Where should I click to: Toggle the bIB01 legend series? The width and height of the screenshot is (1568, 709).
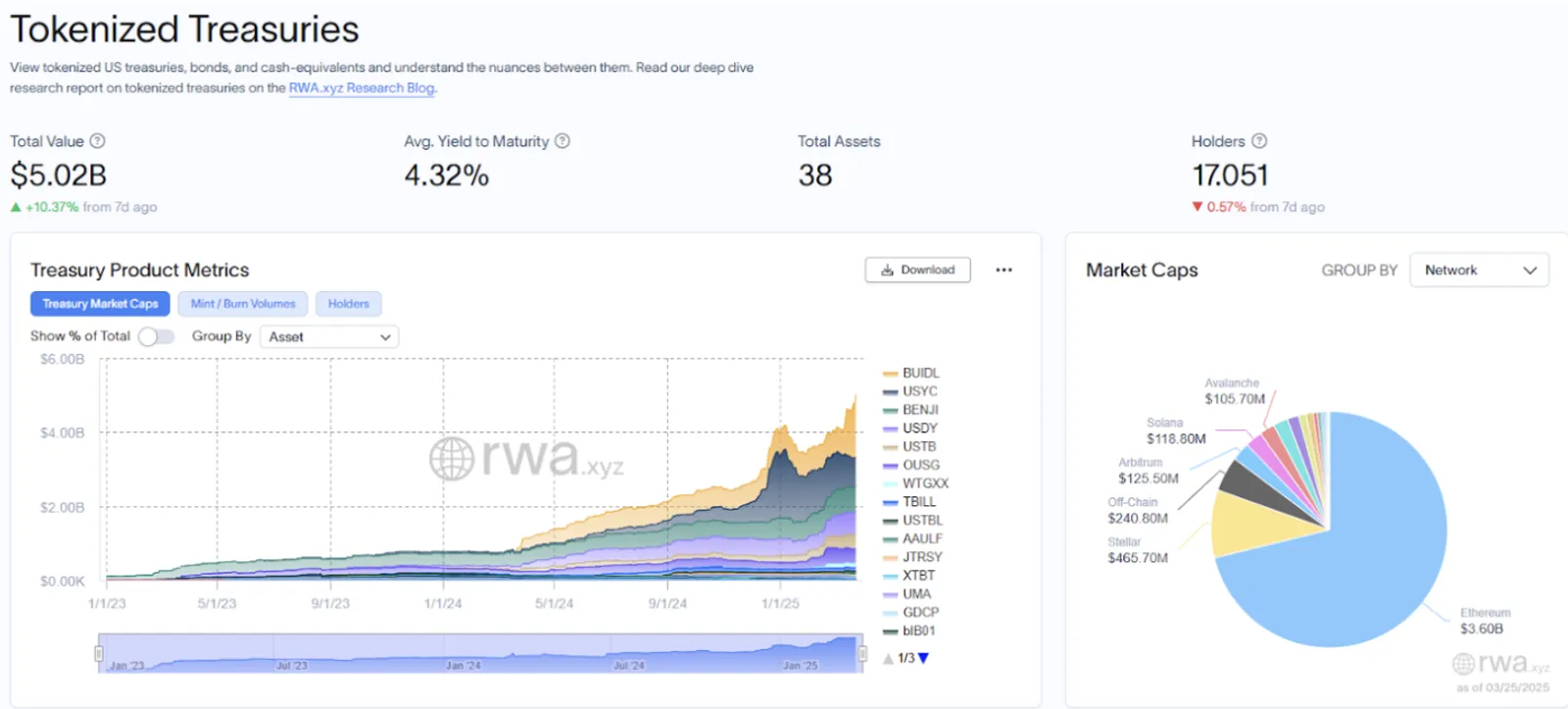click(908, 631)
